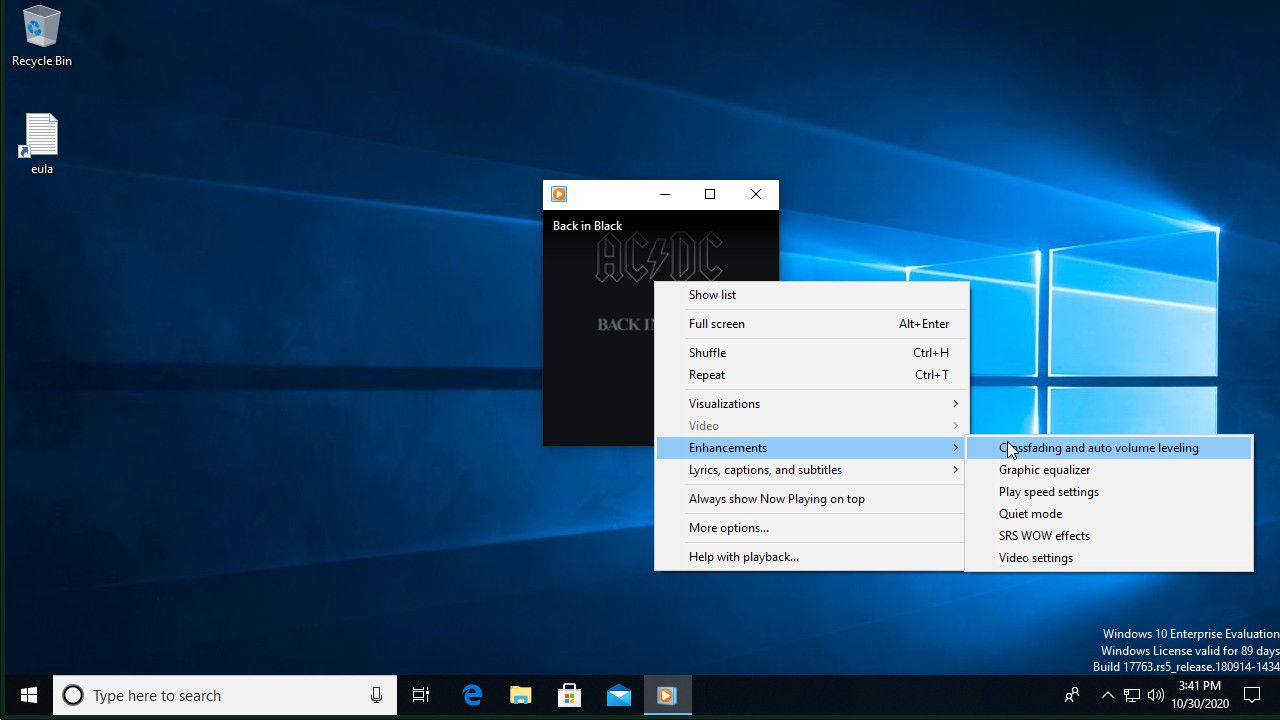Click Help with playback... entry
The height and width of the screenshot is (720, 1280).
pyautogui.click(x=812, y=557)
